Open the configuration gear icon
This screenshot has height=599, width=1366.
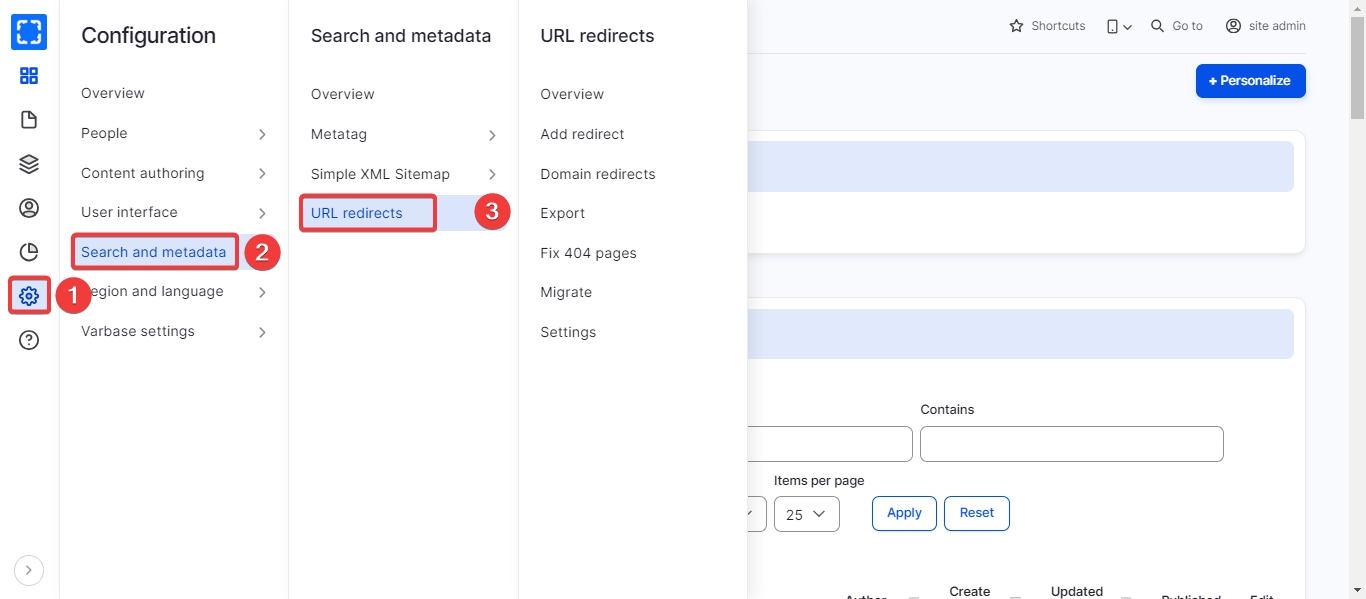(x=29, y=296)
